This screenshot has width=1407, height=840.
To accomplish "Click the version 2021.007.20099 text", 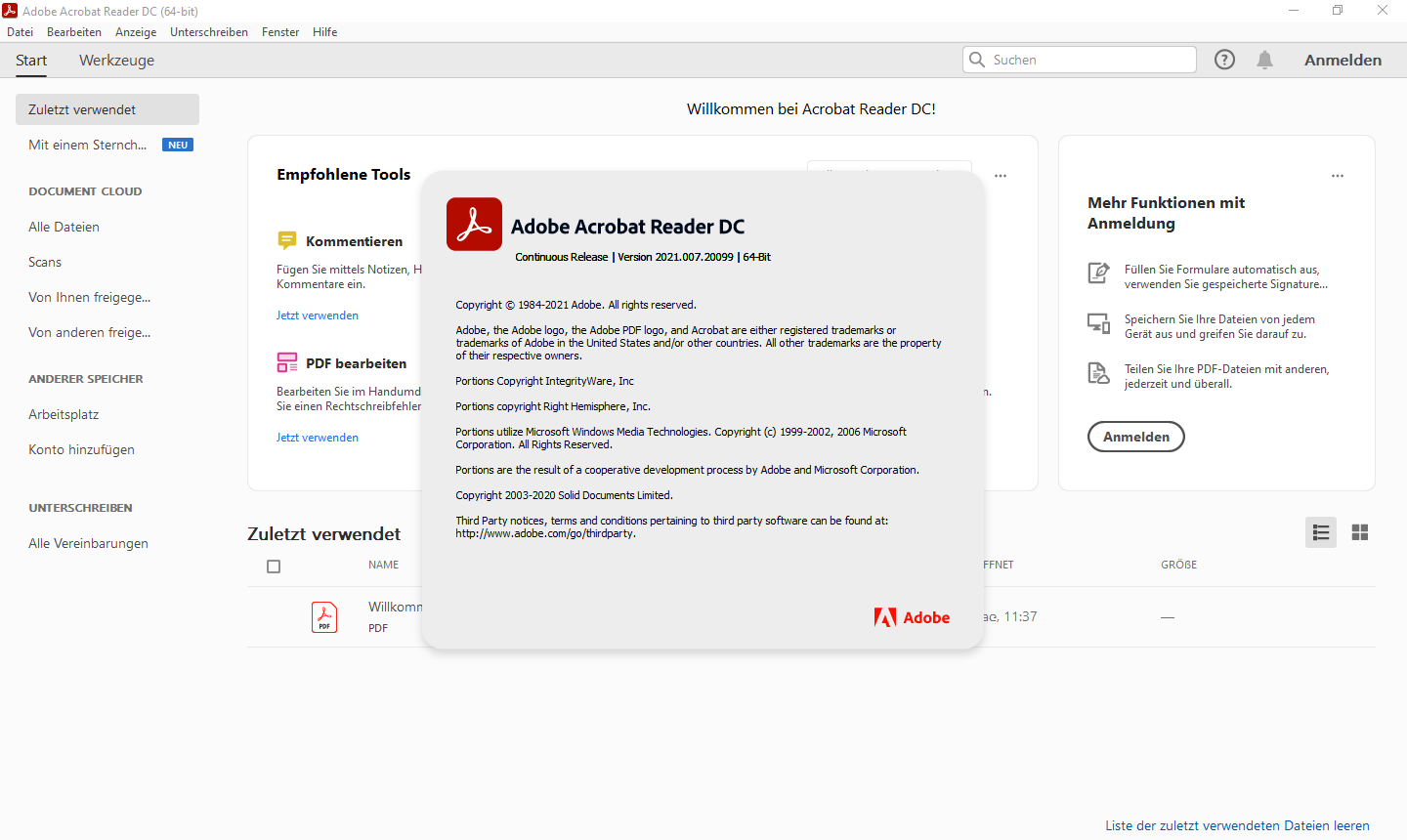I will click(675, 257).
